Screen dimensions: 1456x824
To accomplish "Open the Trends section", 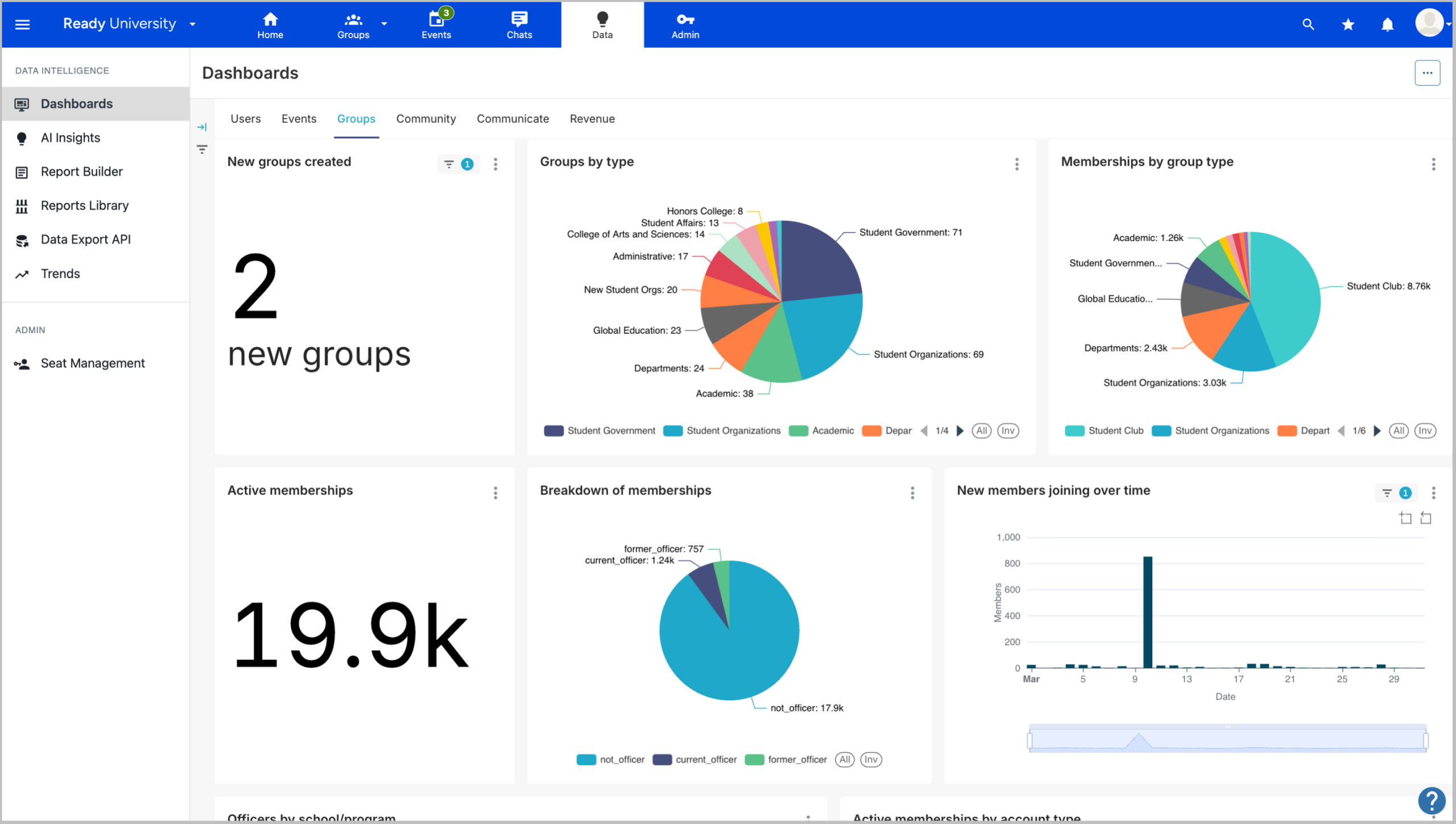I will pos(60,274).
